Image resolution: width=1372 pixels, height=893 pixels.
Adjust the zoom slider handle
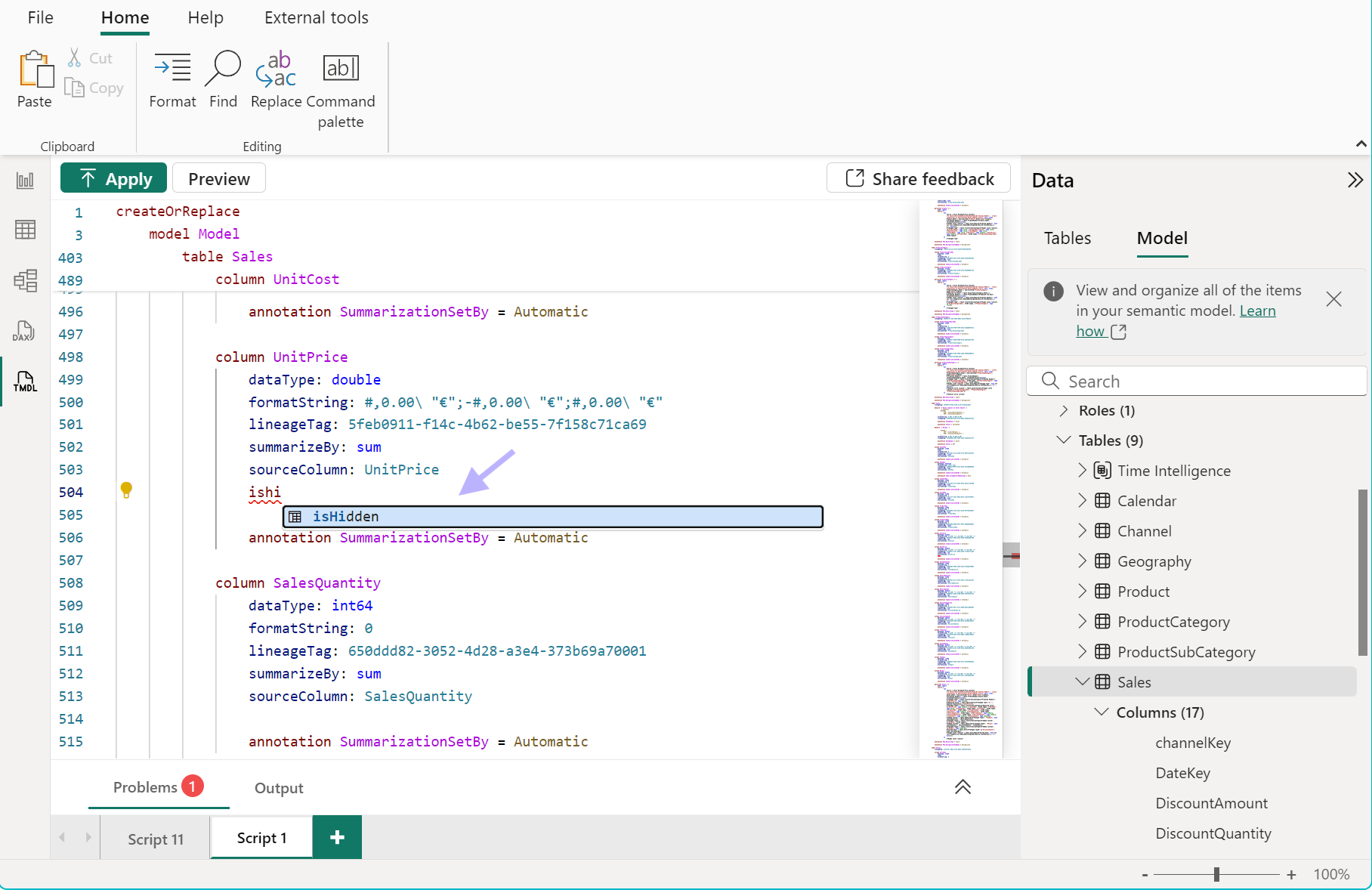1216,874
